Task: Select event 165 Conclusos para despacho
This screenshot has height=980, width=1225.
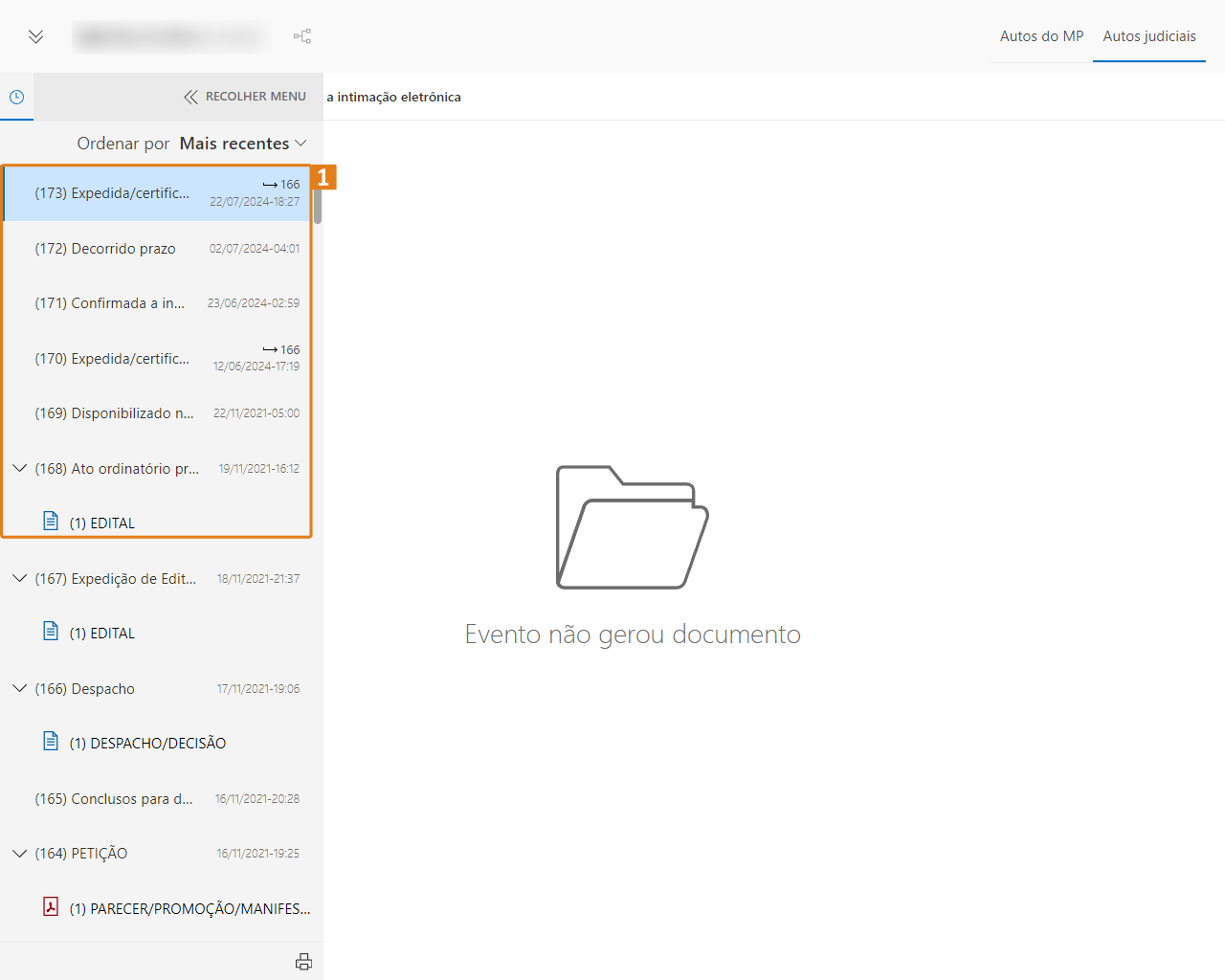Action: (114, 799)
